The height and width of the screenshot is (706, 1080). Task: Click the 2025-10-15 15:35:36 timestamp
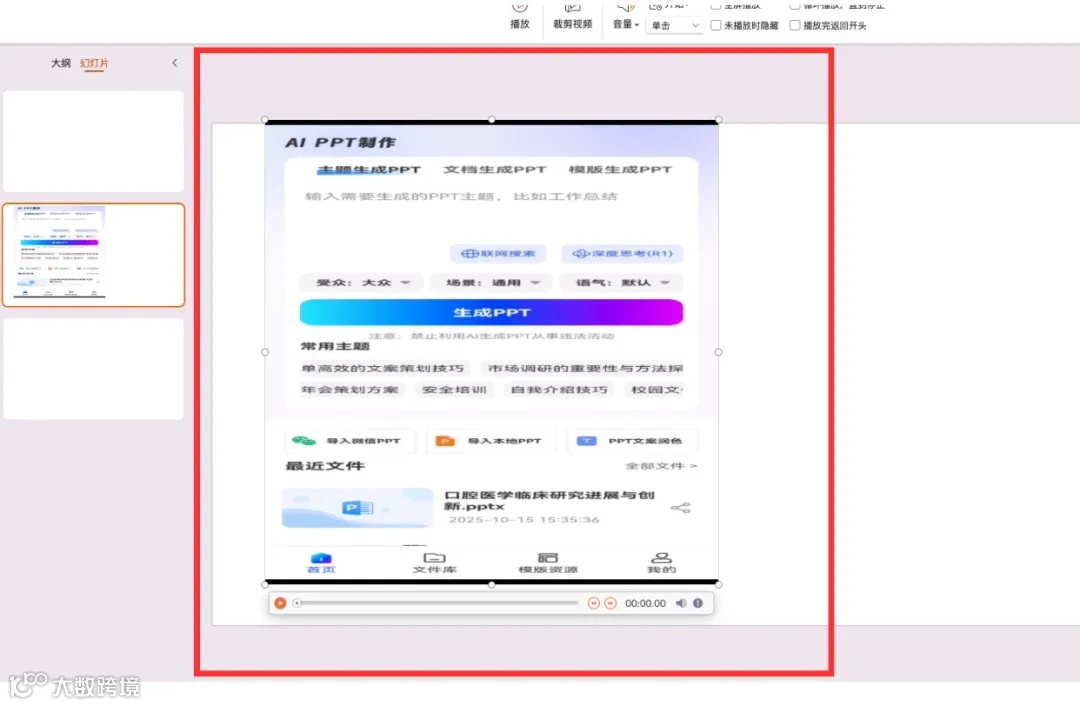[524, 520]
